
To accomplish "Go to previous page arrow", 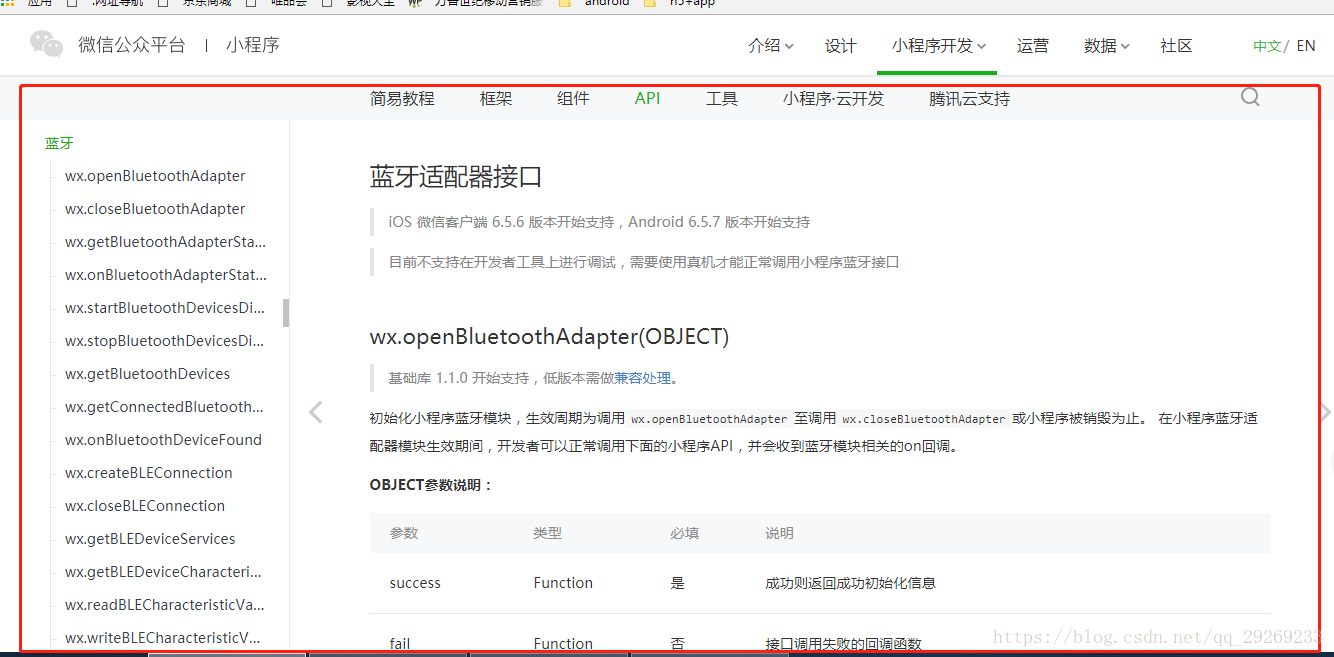I will [316, 412].
